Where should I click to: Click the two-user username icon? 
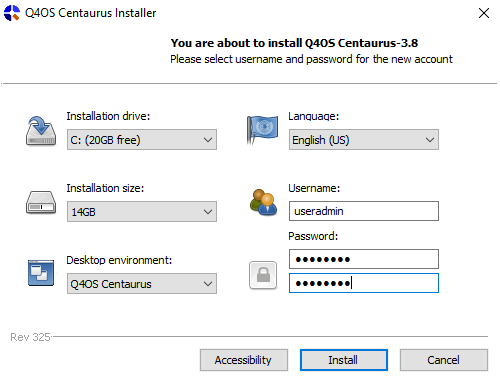tap(263, 202)
